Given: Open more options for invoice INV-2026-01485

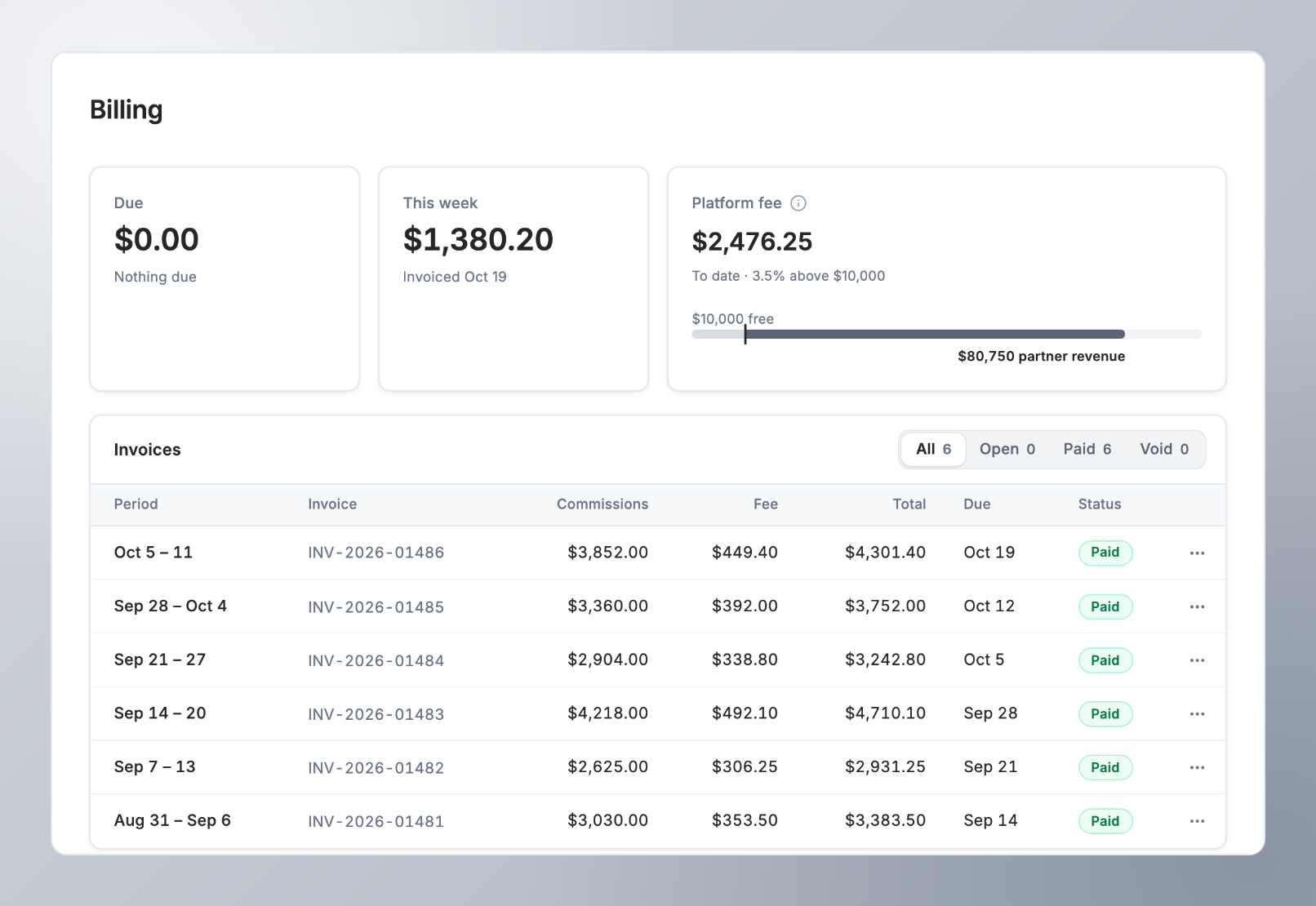Looking at the screenshot, I should 1197,607.
